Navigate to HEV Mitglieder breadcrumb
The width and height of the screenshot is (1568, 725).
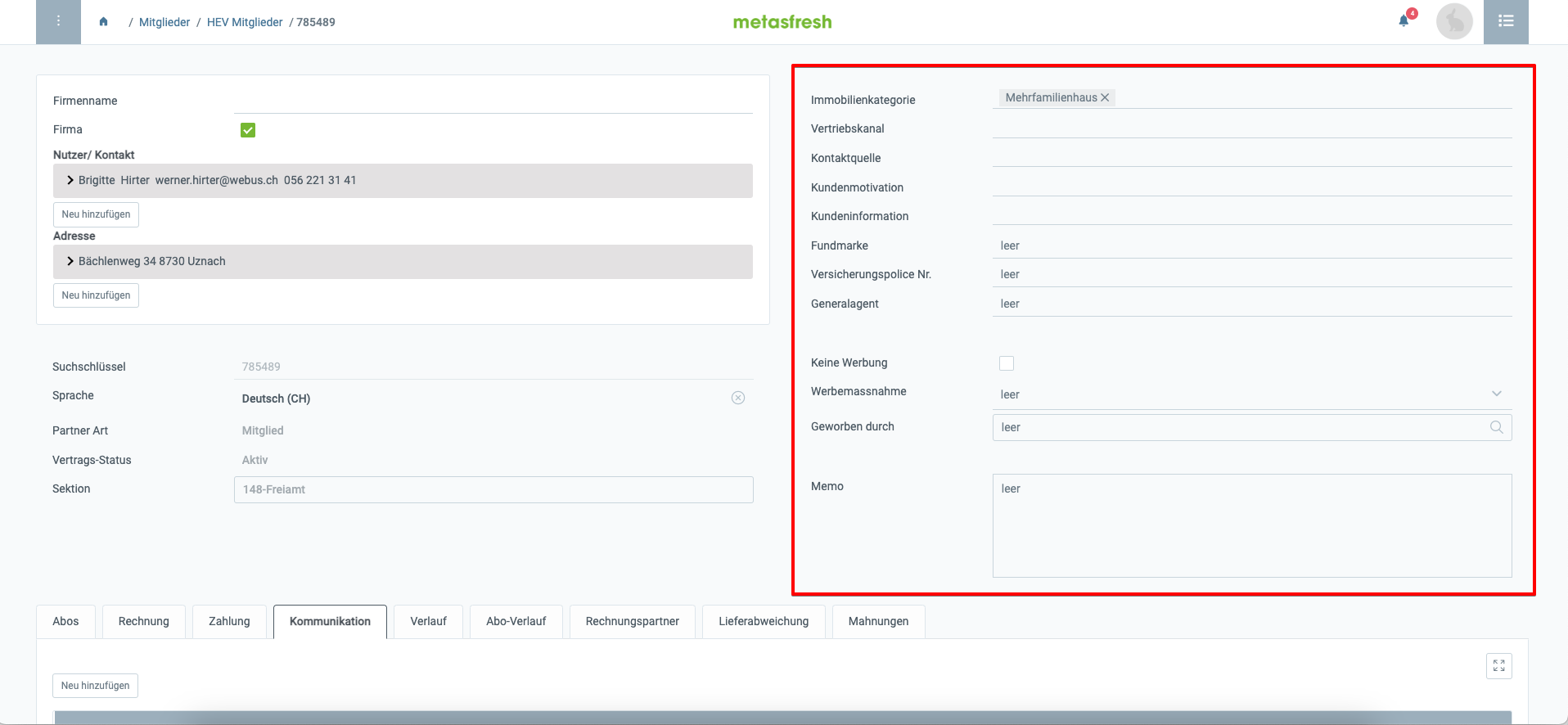click(x=245, y=22)
